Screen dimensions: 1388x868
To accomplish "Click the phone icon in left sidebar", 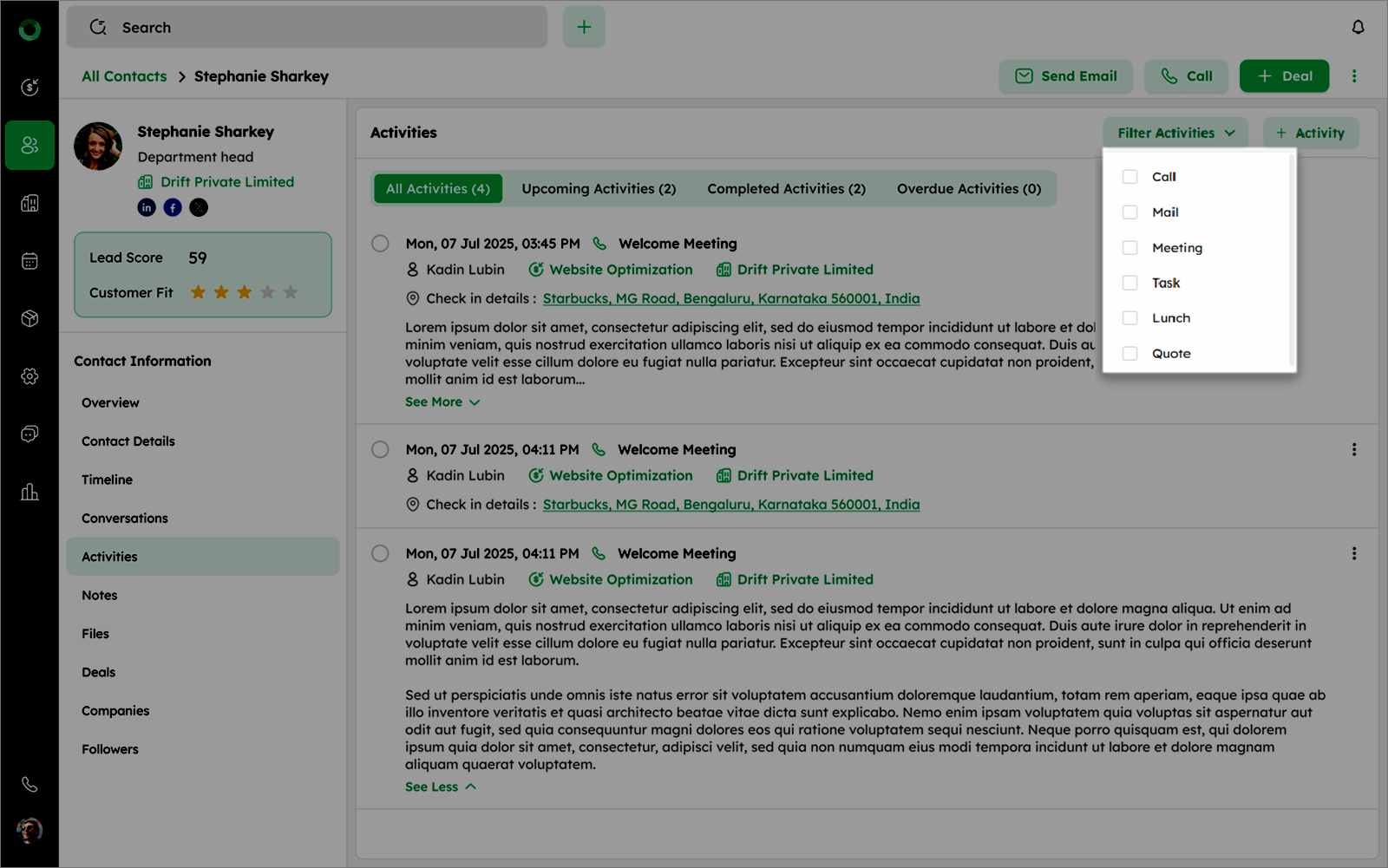I will tap(29, 785).
